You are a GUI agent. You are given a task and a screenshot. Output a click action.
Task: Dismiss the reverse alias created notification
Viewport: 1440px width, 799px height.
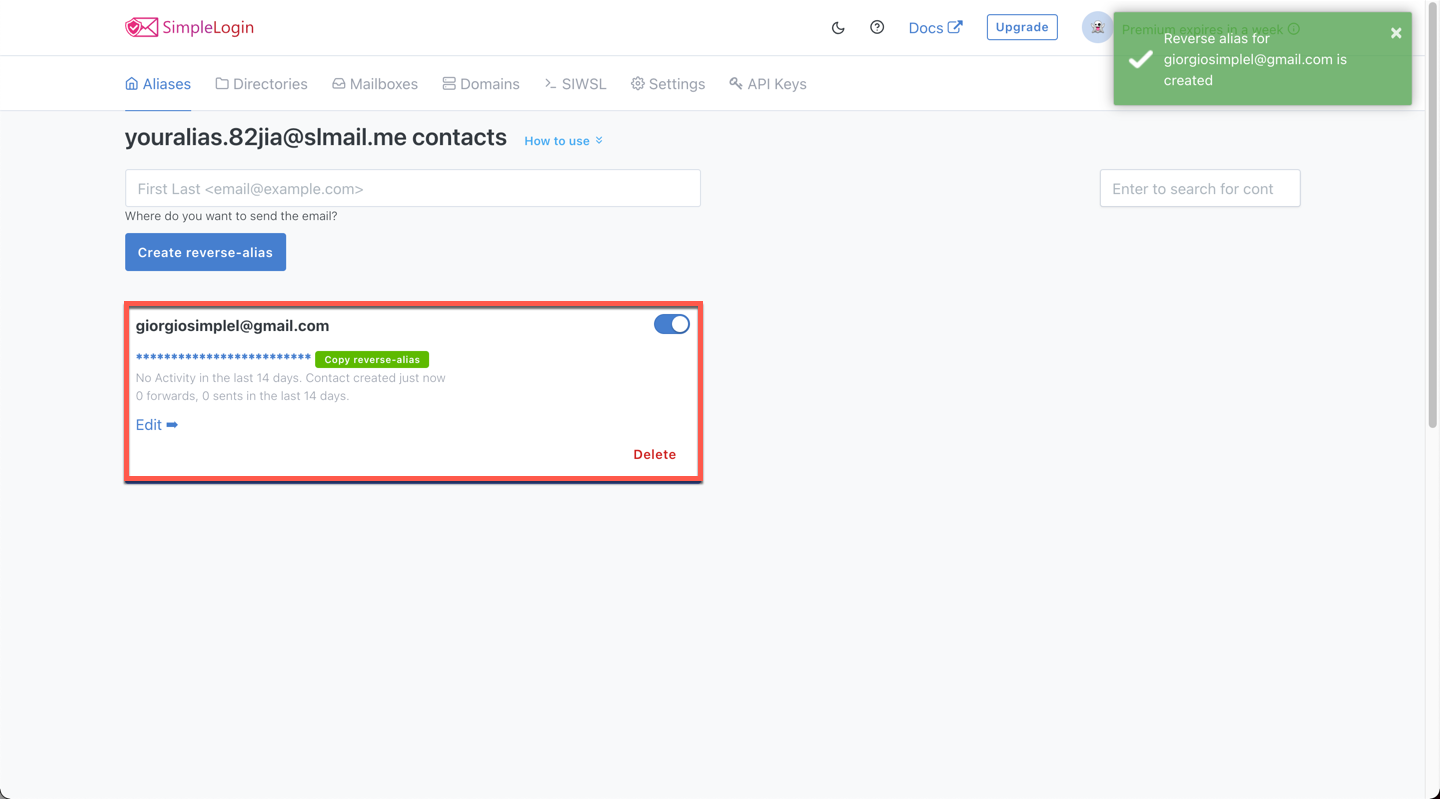(1396, 32)
